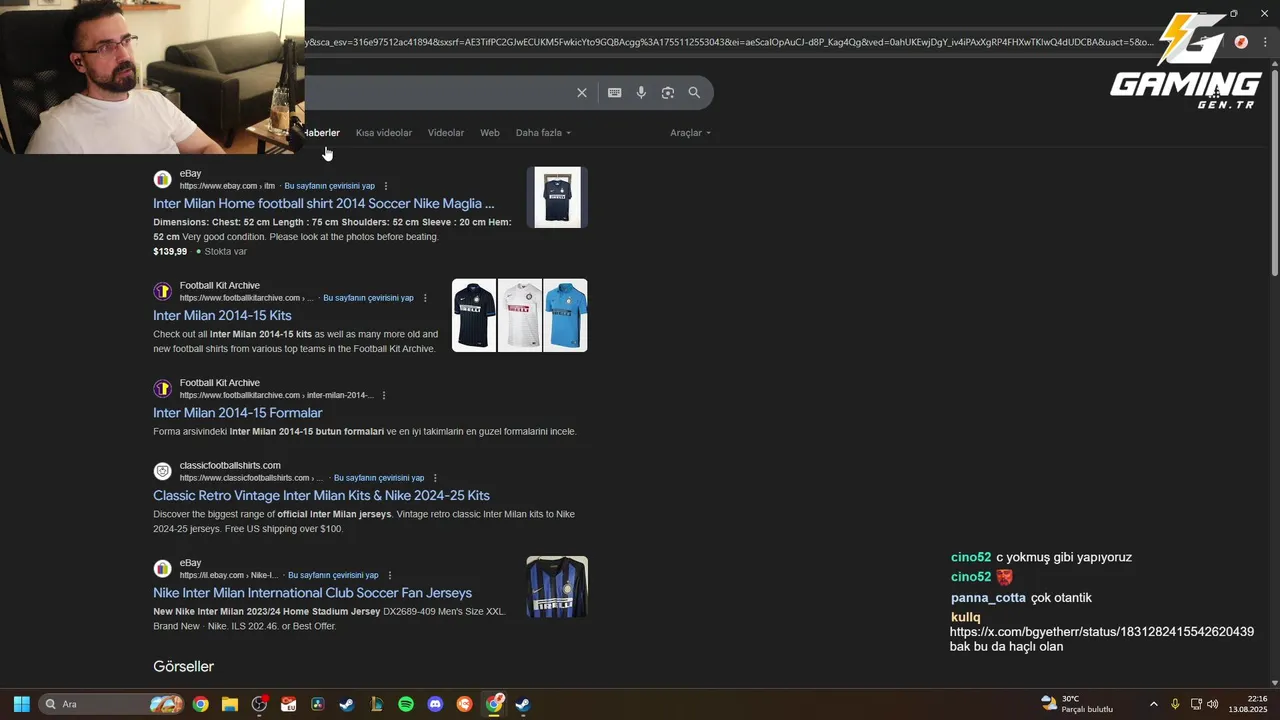Open Discord from the taskbar

[x=435, y=704]
